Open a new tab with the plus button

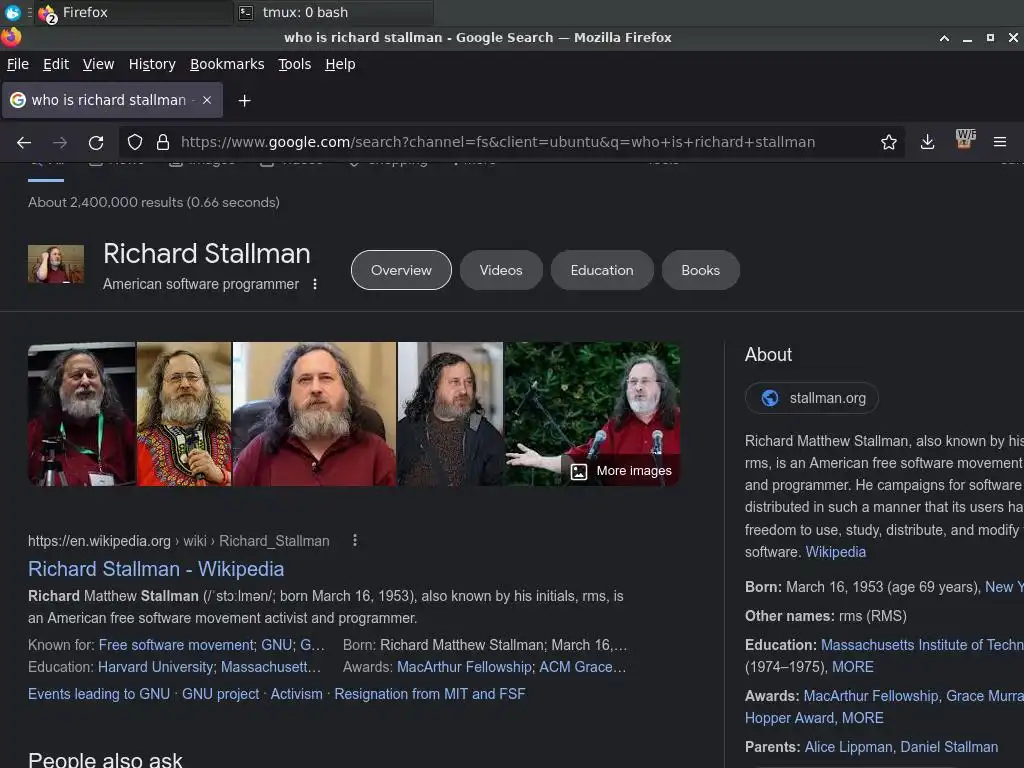coord(244,101)
